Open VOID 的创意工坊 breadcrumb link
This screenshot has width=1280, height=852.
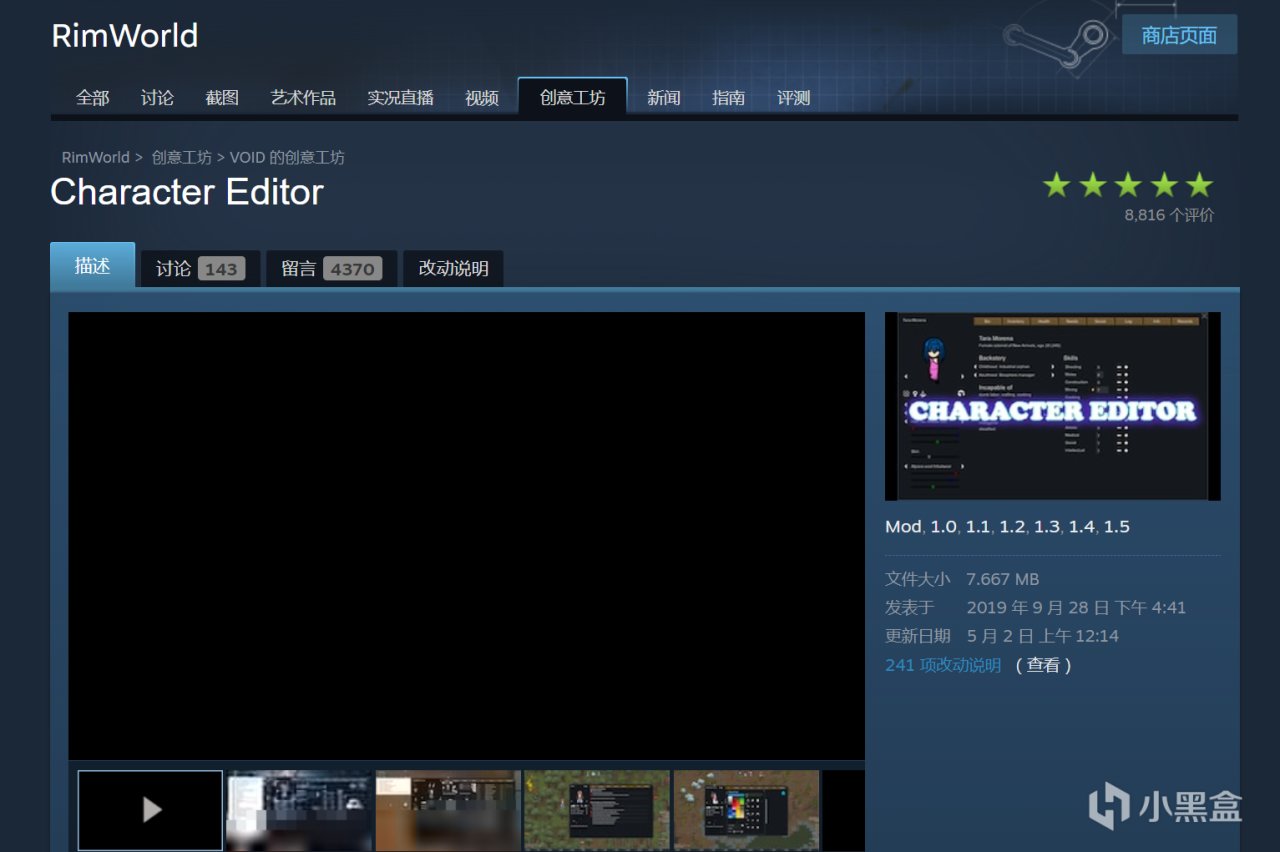coord(287,157)
